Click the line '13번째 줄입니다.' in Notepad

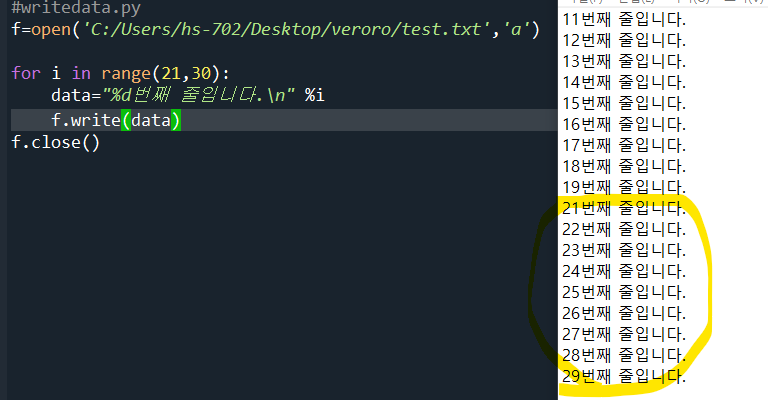point(624,62)
